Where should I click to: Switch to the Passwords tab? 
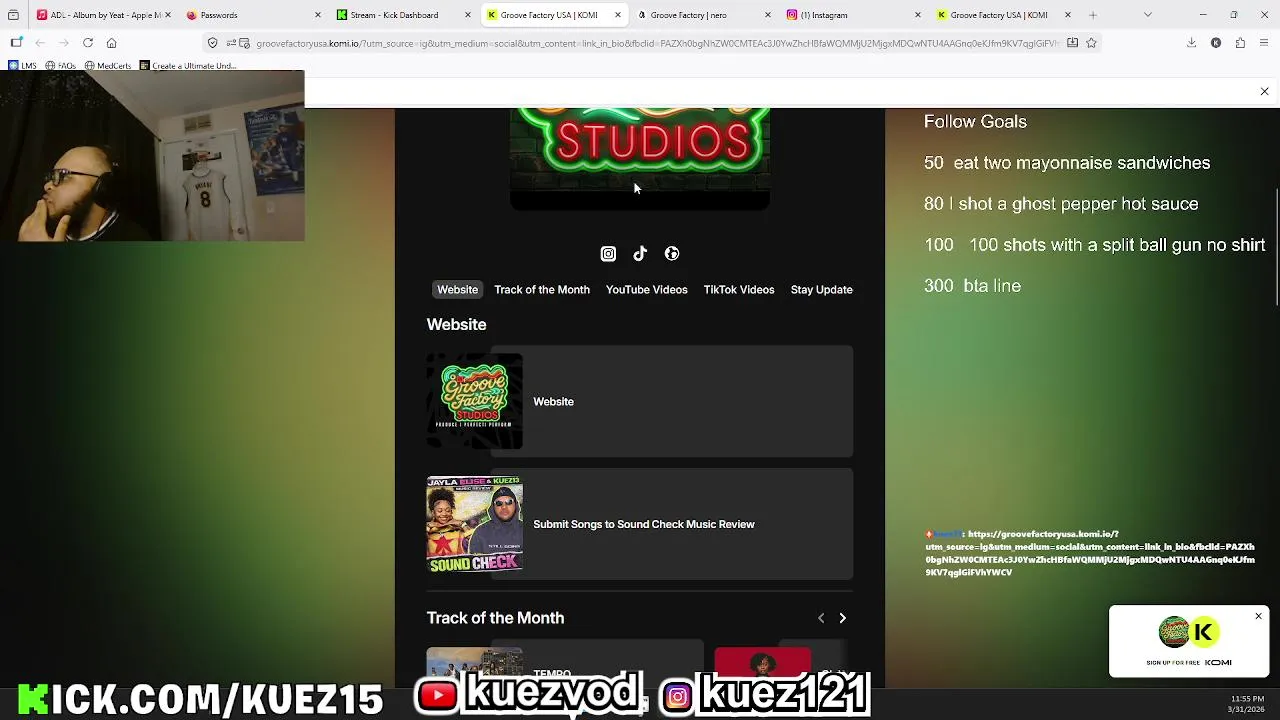point(253,15)
